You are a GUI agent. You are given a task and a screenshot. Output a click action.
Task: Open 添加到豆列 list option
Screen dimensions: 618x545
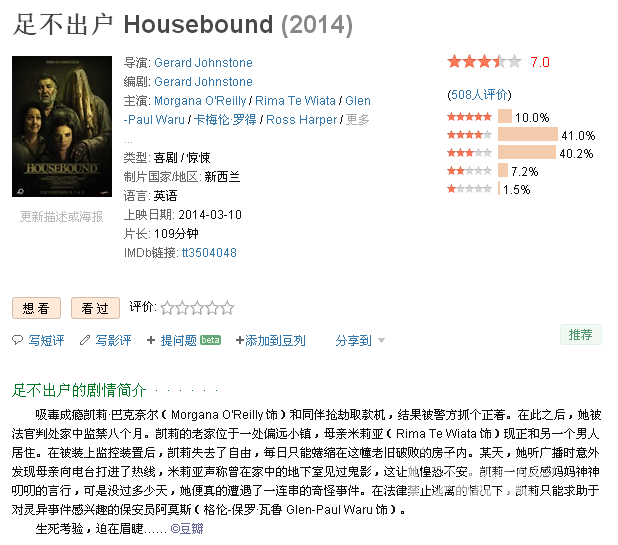click(x=270, y=340)
